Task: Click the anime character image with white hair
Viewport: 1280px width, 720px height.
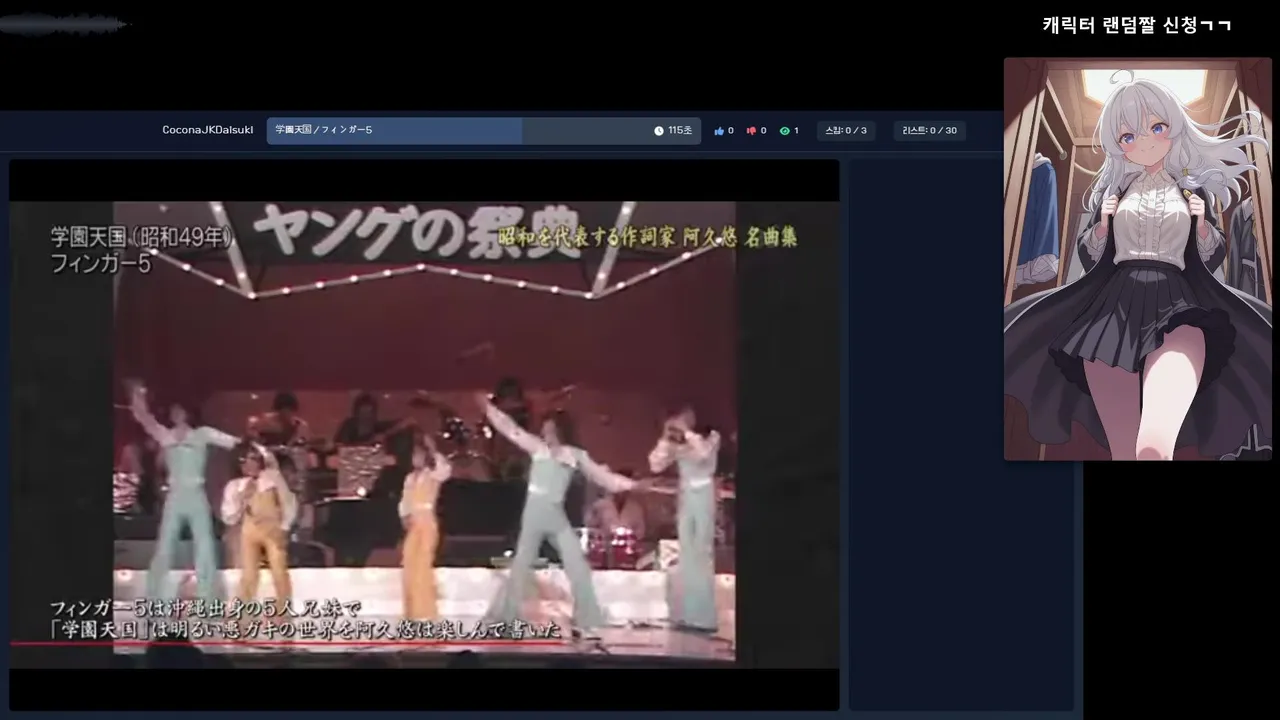Action: click(1137, 259)
